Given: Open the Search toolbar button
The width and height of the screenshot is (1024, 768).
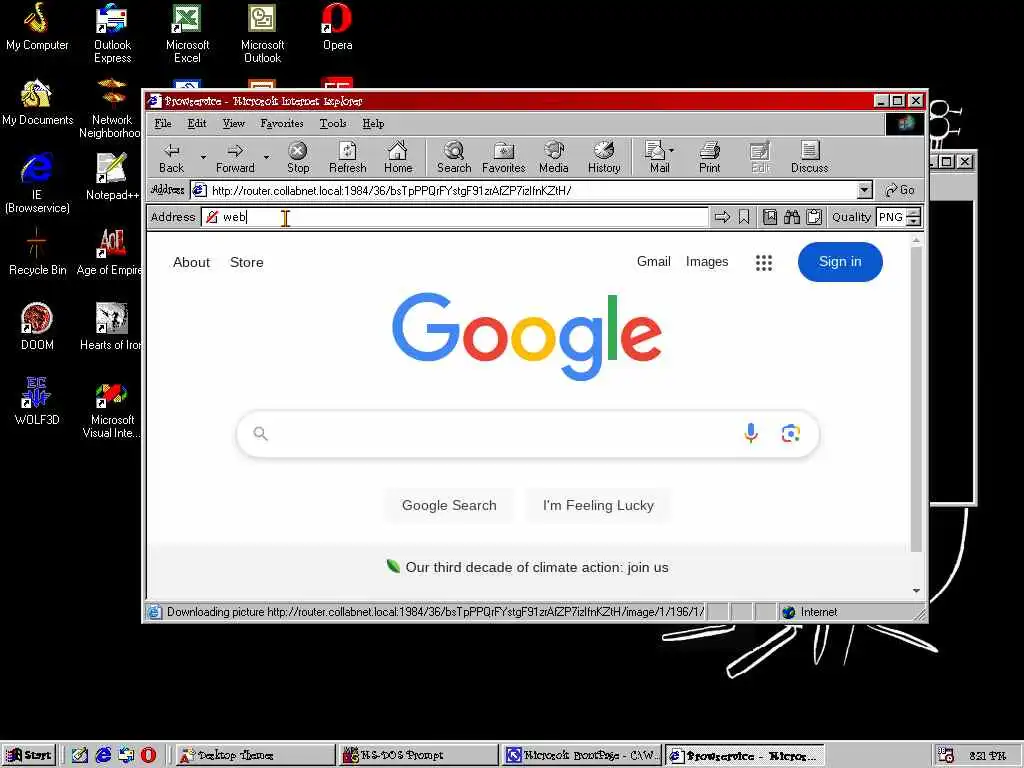Looking at the screenshot, I should [454, 158].
